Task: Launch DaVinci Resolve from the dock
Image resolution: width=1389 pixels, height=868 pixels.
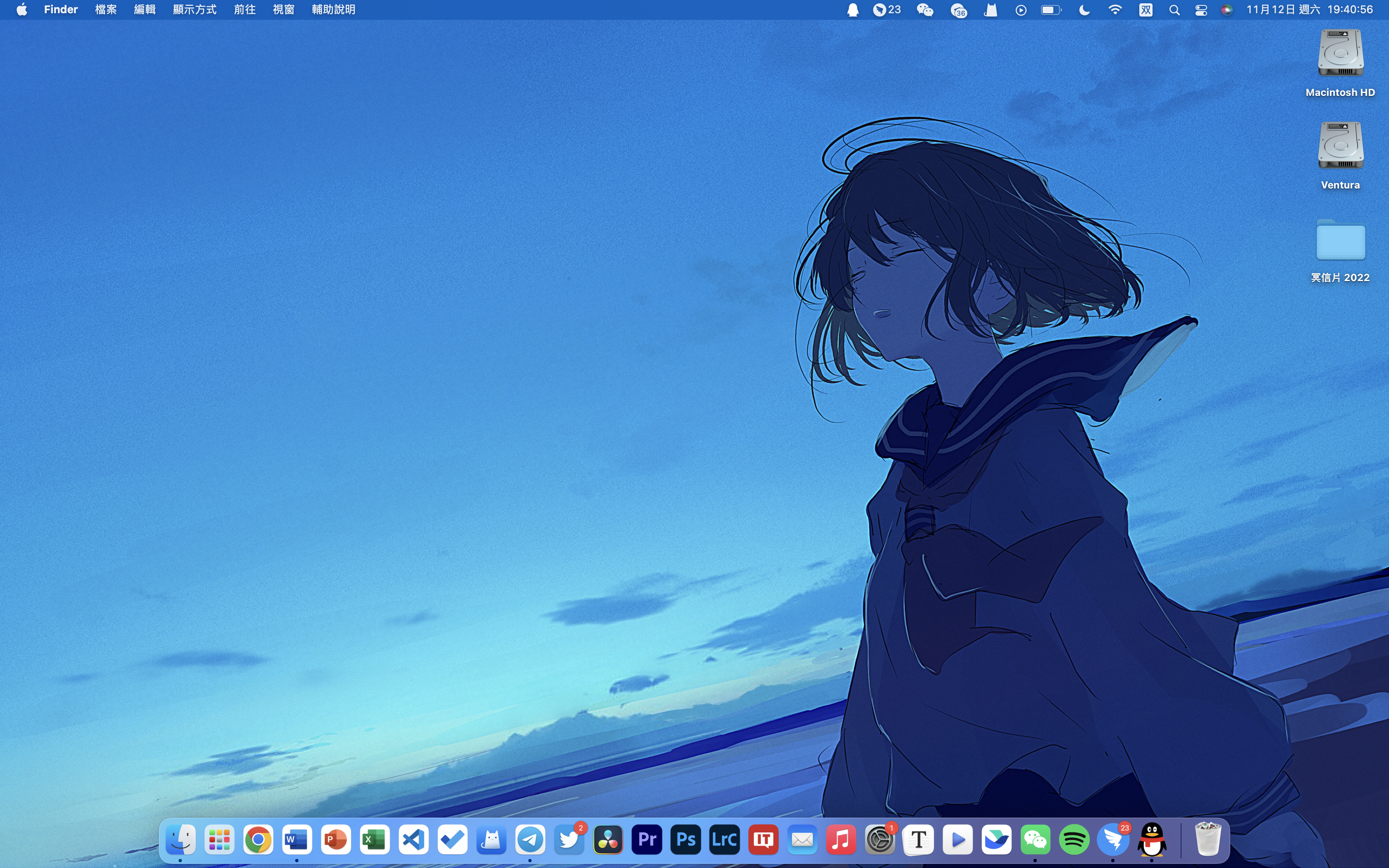Action: click(608, 840)
